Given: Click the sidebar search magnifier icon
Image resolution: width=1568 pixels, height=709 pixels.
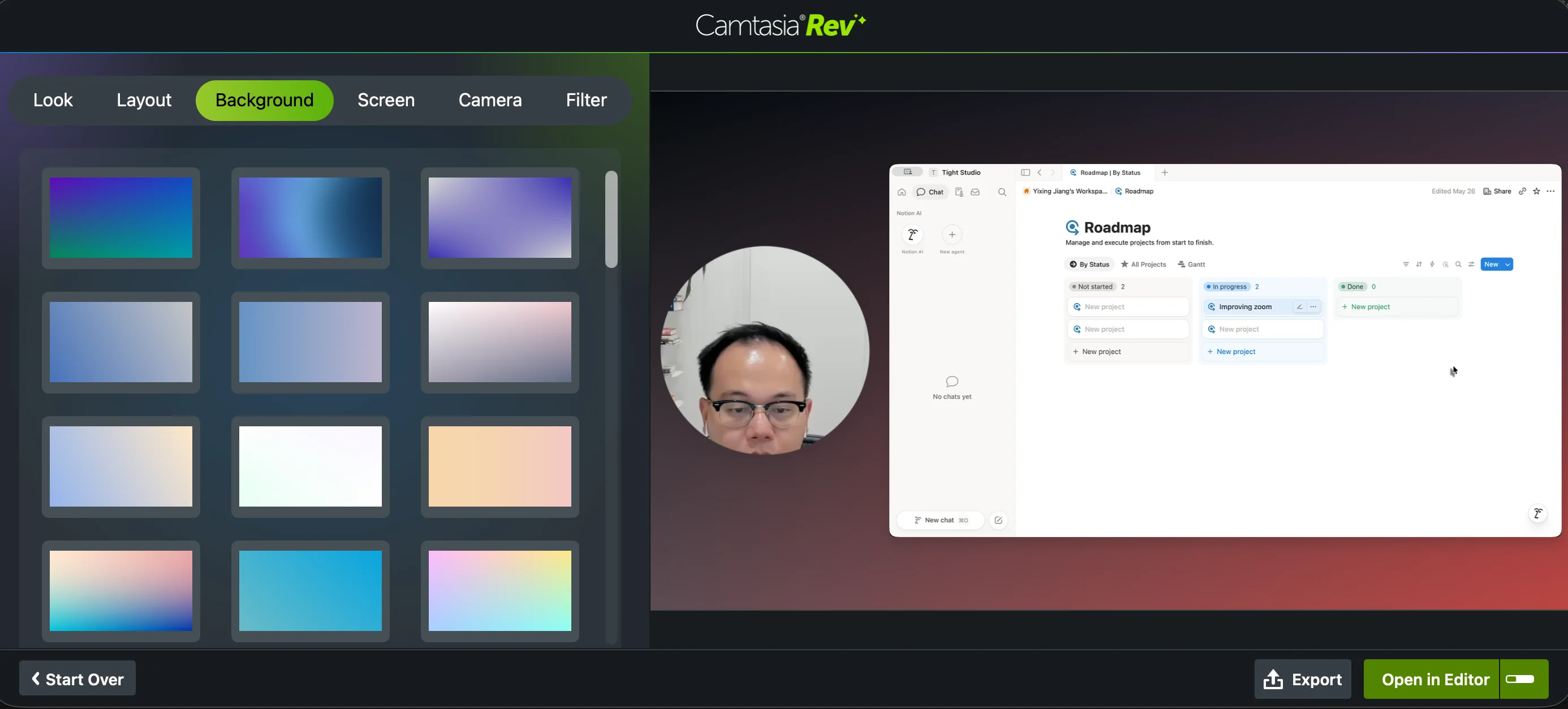Looking at the screenshot, I should pos(1002,192).
